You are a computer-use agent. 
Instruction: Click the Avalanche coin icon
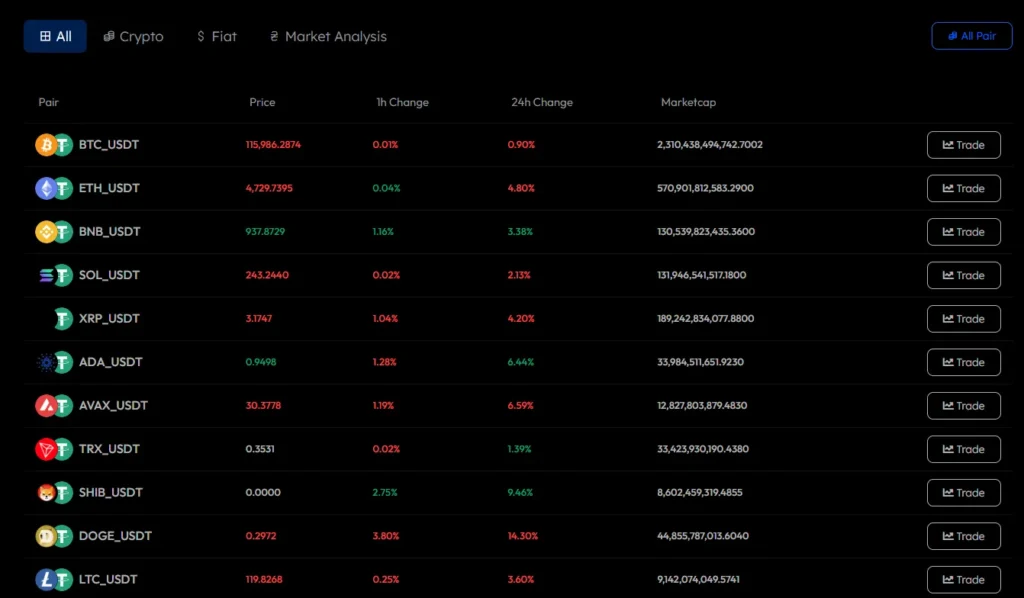pos(46,406)
